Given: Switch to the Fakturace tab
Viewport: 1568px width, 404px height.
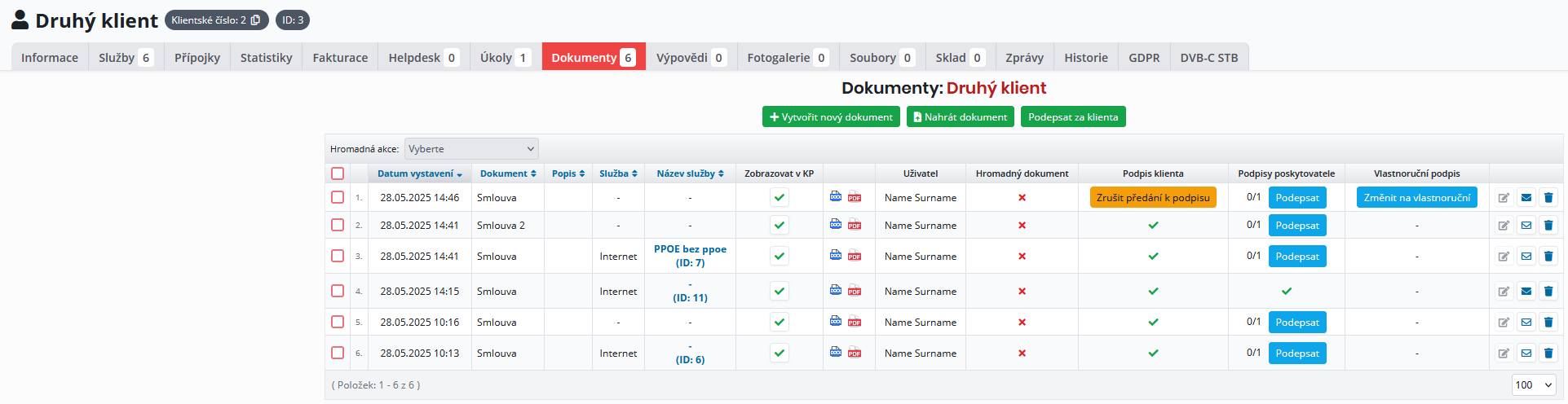Looking at the screenshot, I should point(340,58).
